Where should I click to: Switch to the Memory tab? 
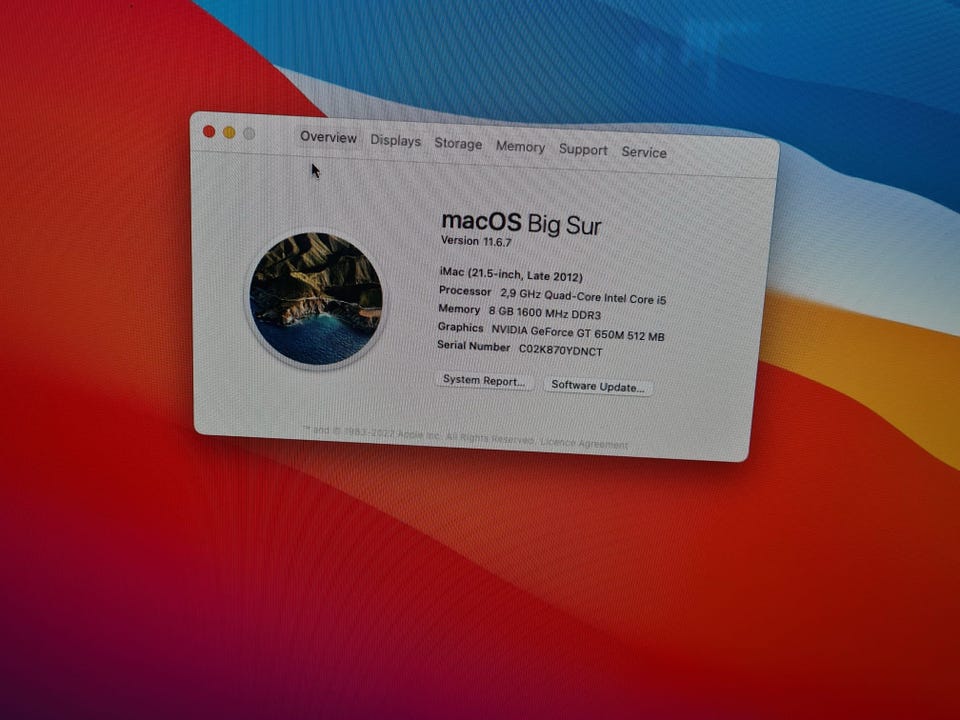coord(520,147)
